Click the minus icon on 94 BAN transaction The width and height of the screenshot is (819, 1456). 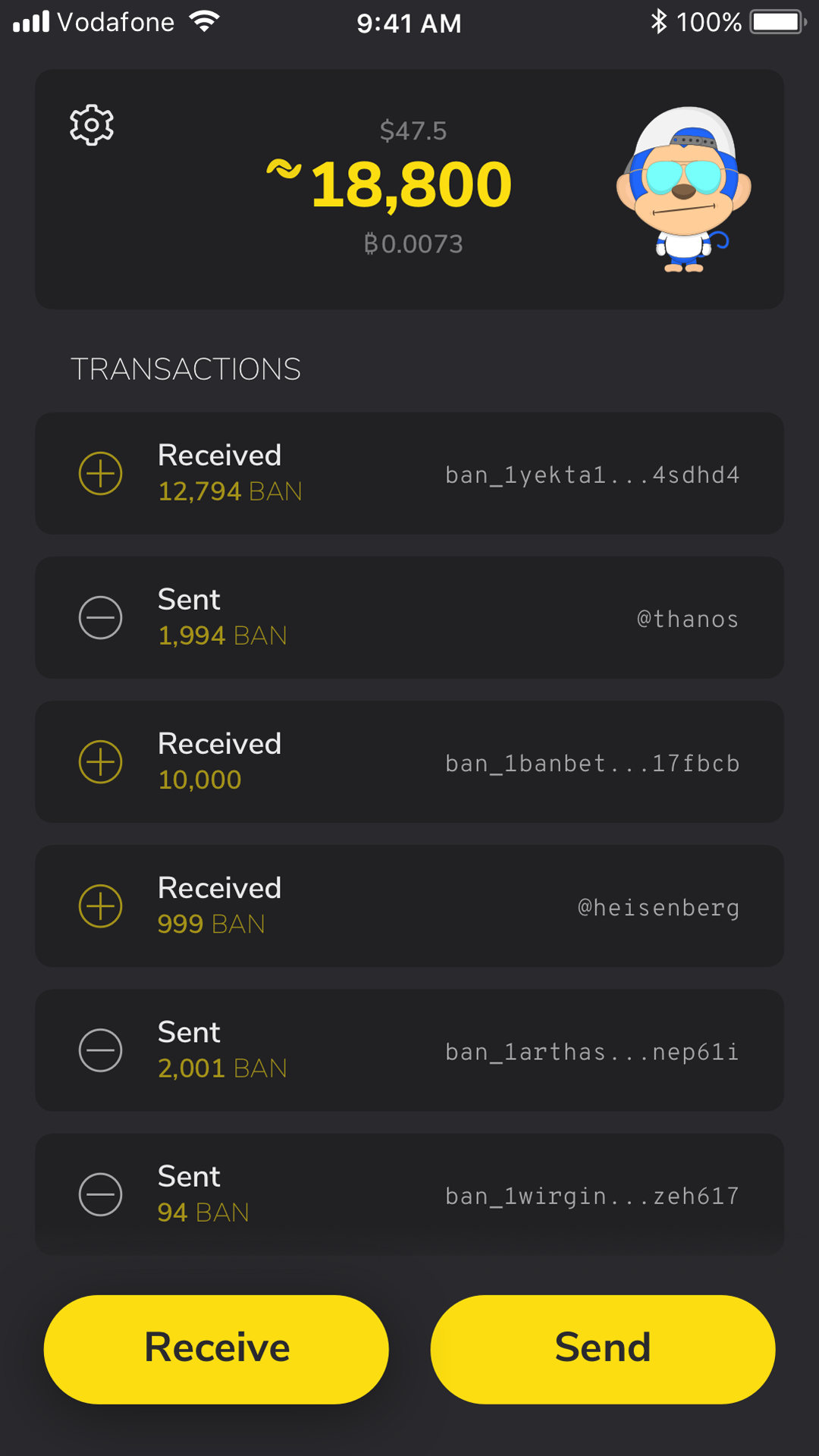tap(101, 1194)
